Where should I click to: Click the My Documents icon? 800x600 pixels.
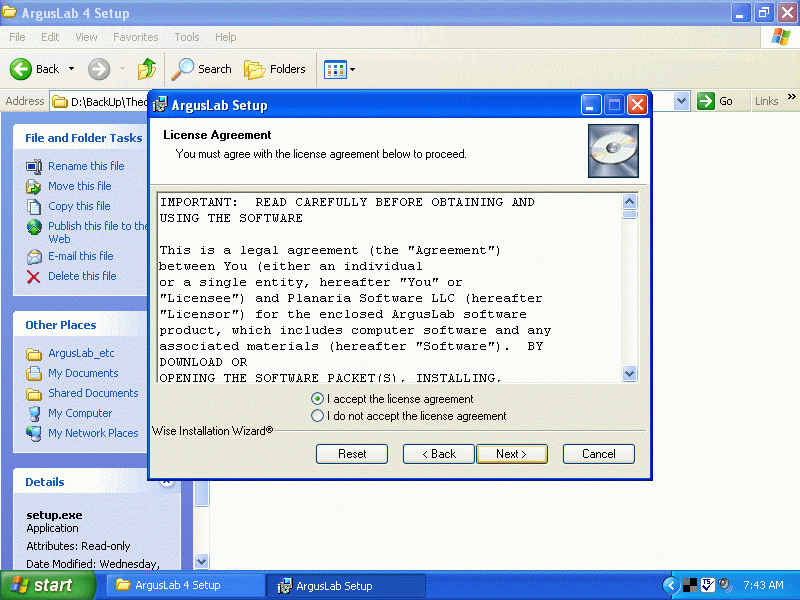click(x=34, y=373)
